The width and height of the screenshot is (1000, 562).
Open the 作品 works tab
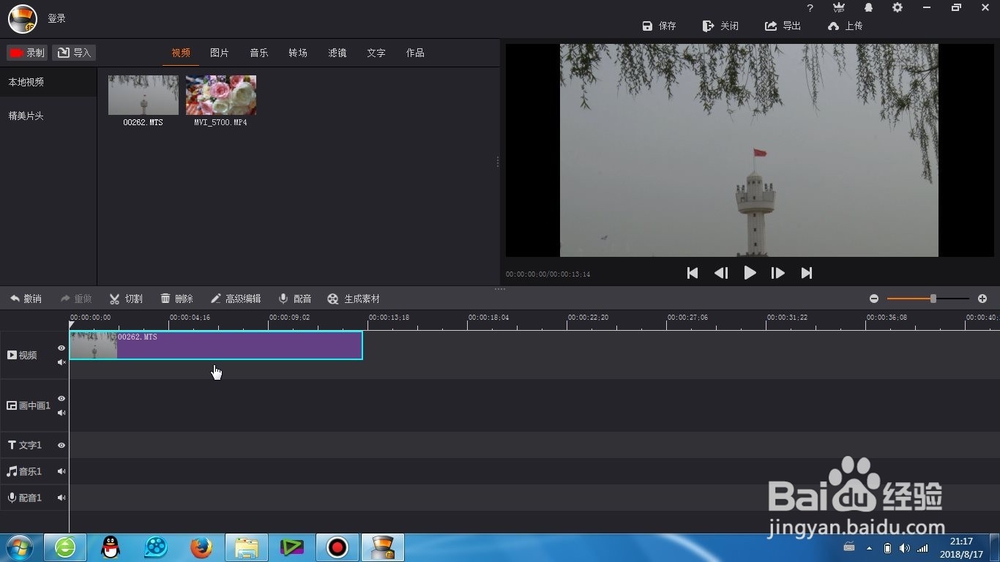pos(415,53)
